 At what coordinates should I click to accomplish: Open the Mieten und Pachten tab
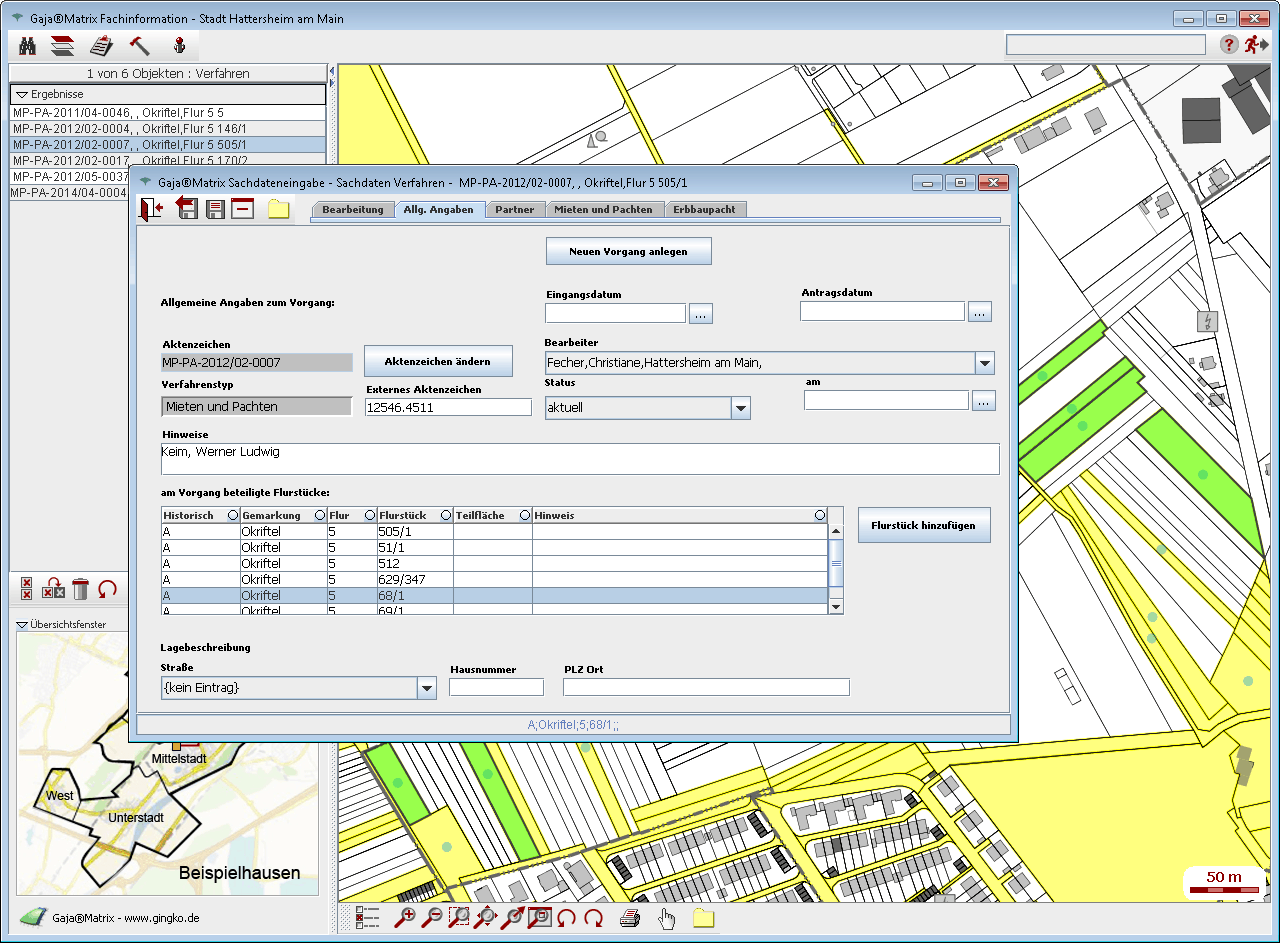click(603, 210)
